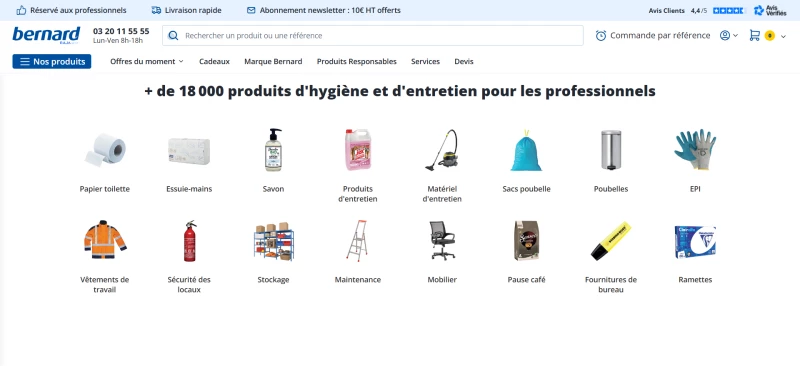
Task: Select the office chair Mobilier image
Action: click(442, 240)
